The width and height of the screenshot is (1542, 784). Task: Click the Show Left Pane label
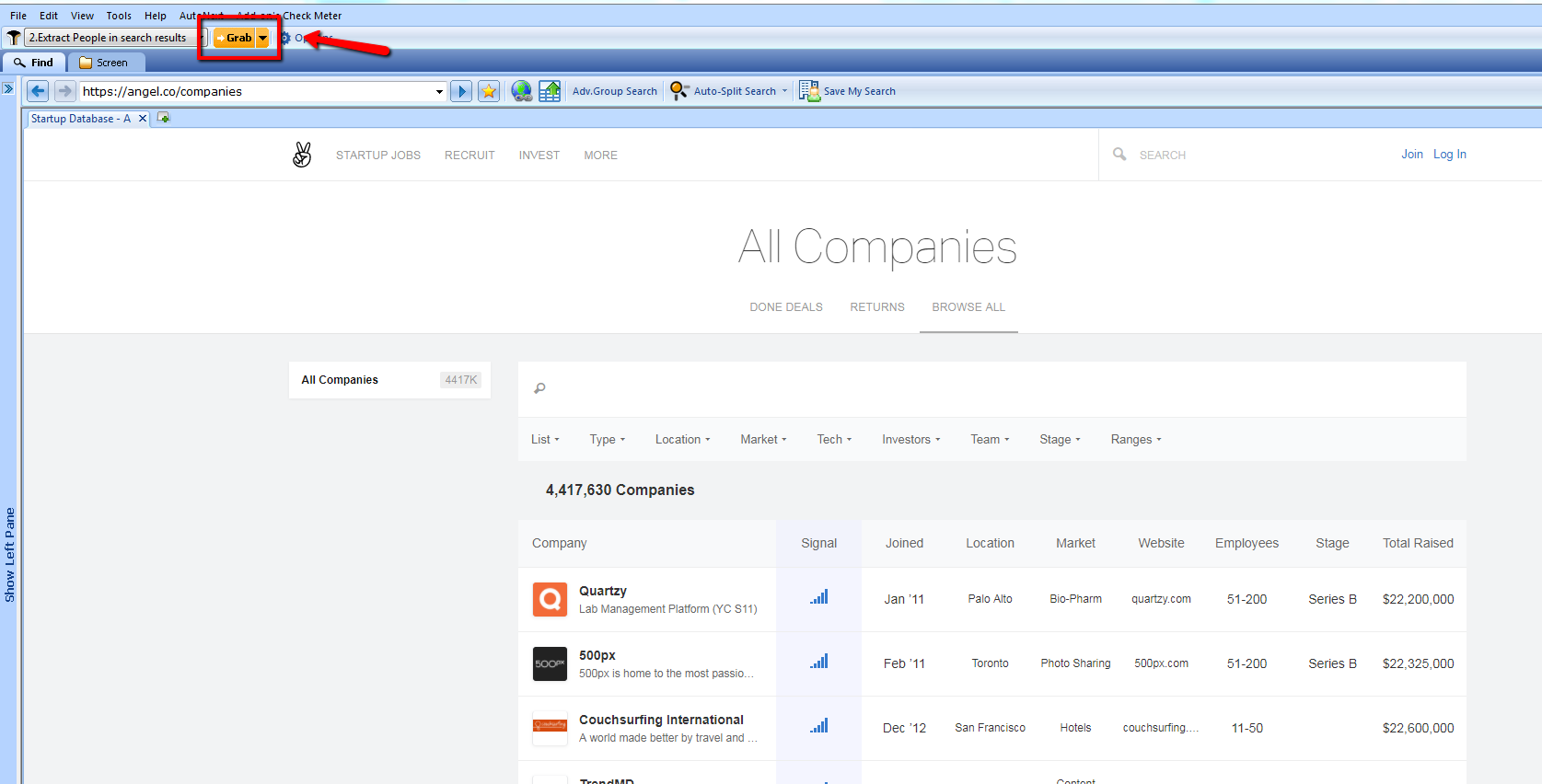point(9,555)
